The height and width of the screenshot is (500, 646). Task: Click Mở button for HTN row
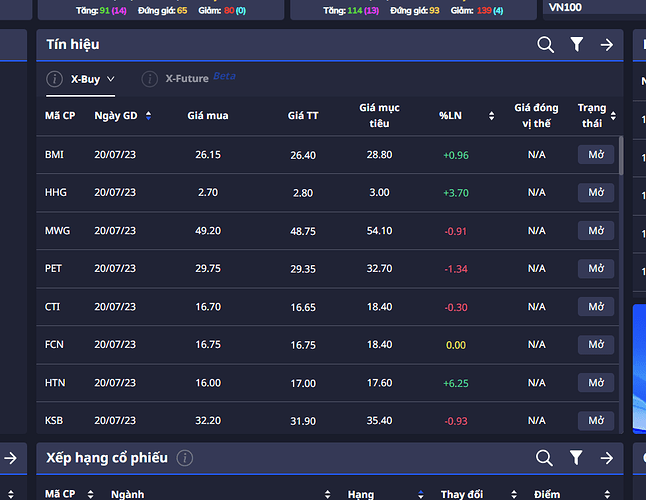pos(596,383)
